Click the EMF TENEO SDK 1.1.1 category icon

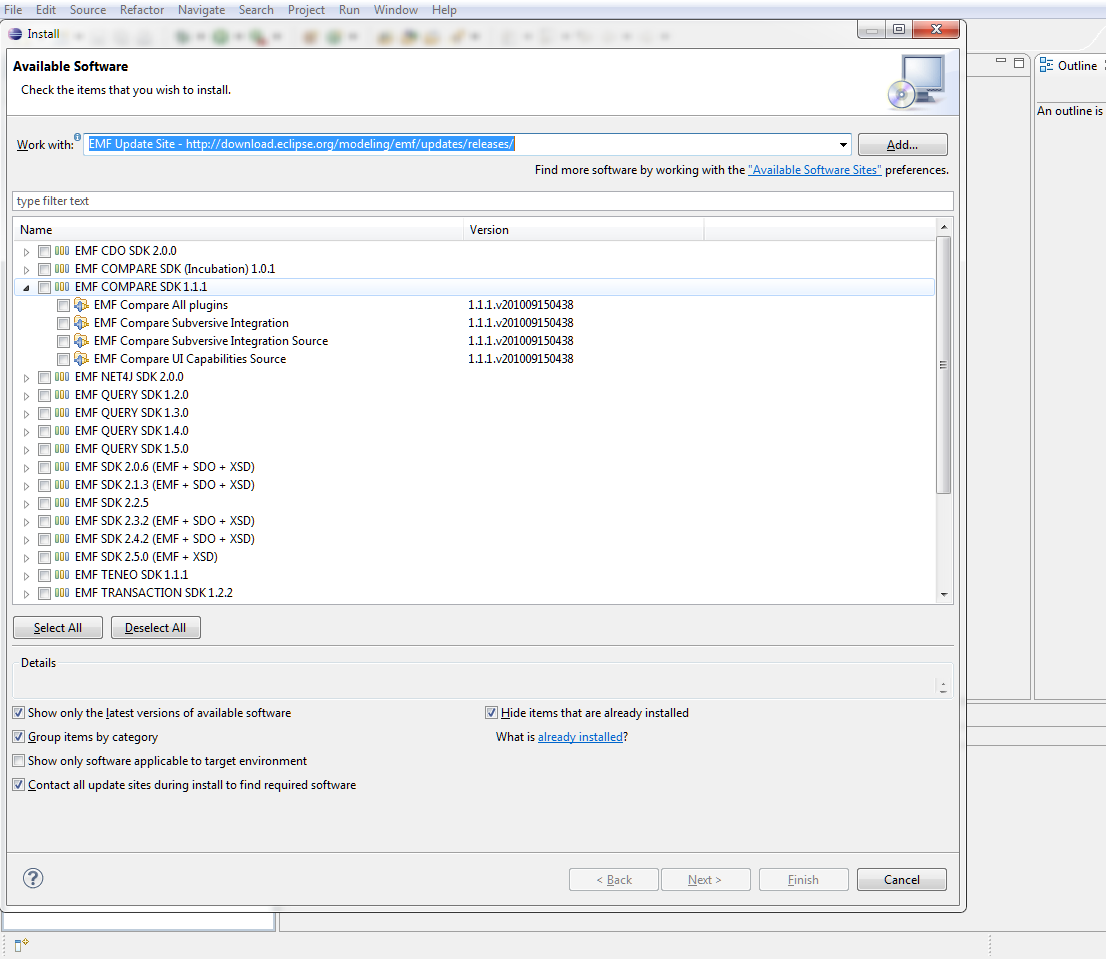pos(62,575)
